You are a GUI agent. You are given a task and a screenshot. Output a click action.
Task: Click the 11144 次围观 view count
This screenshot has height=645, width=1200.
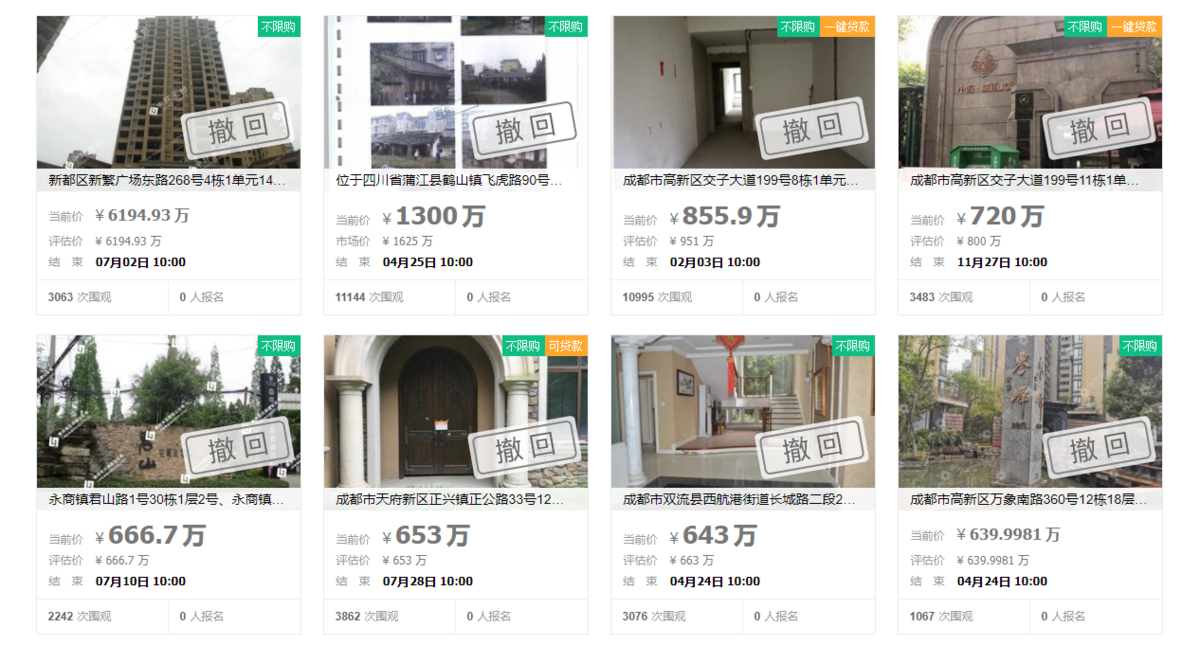pos(369,297)
